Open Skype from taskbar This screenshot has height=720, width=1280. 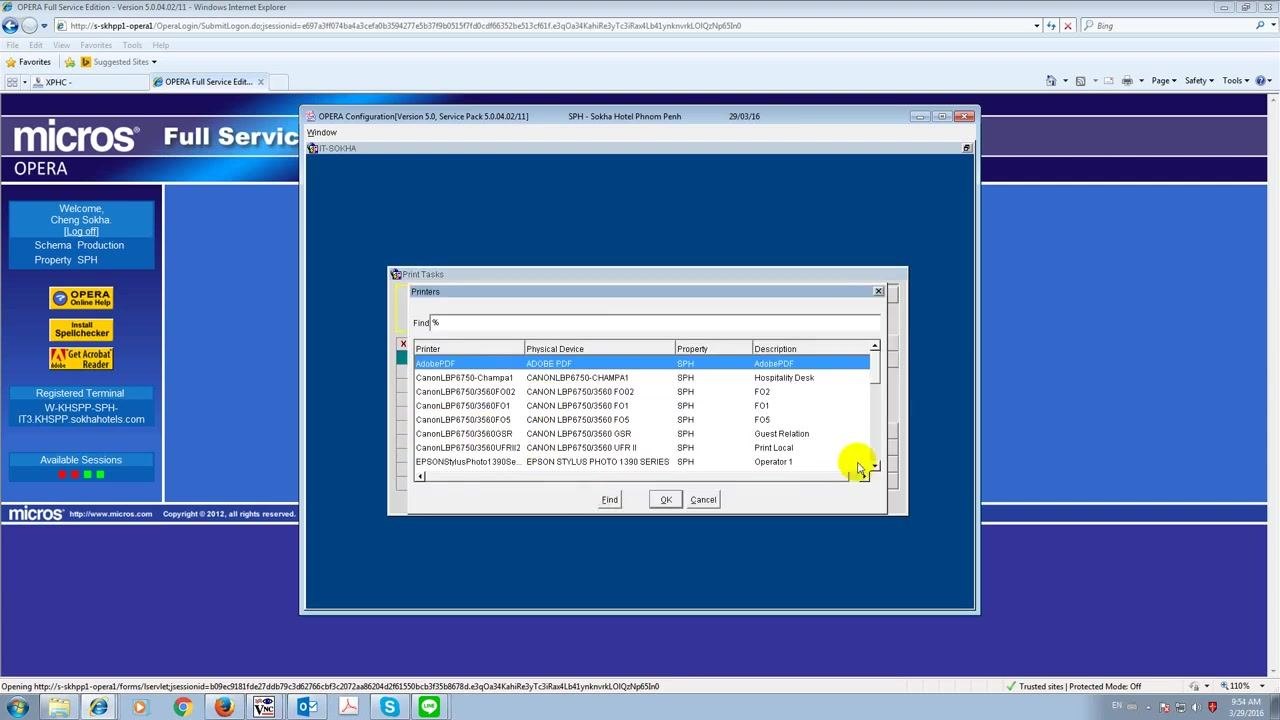(389, 707)
